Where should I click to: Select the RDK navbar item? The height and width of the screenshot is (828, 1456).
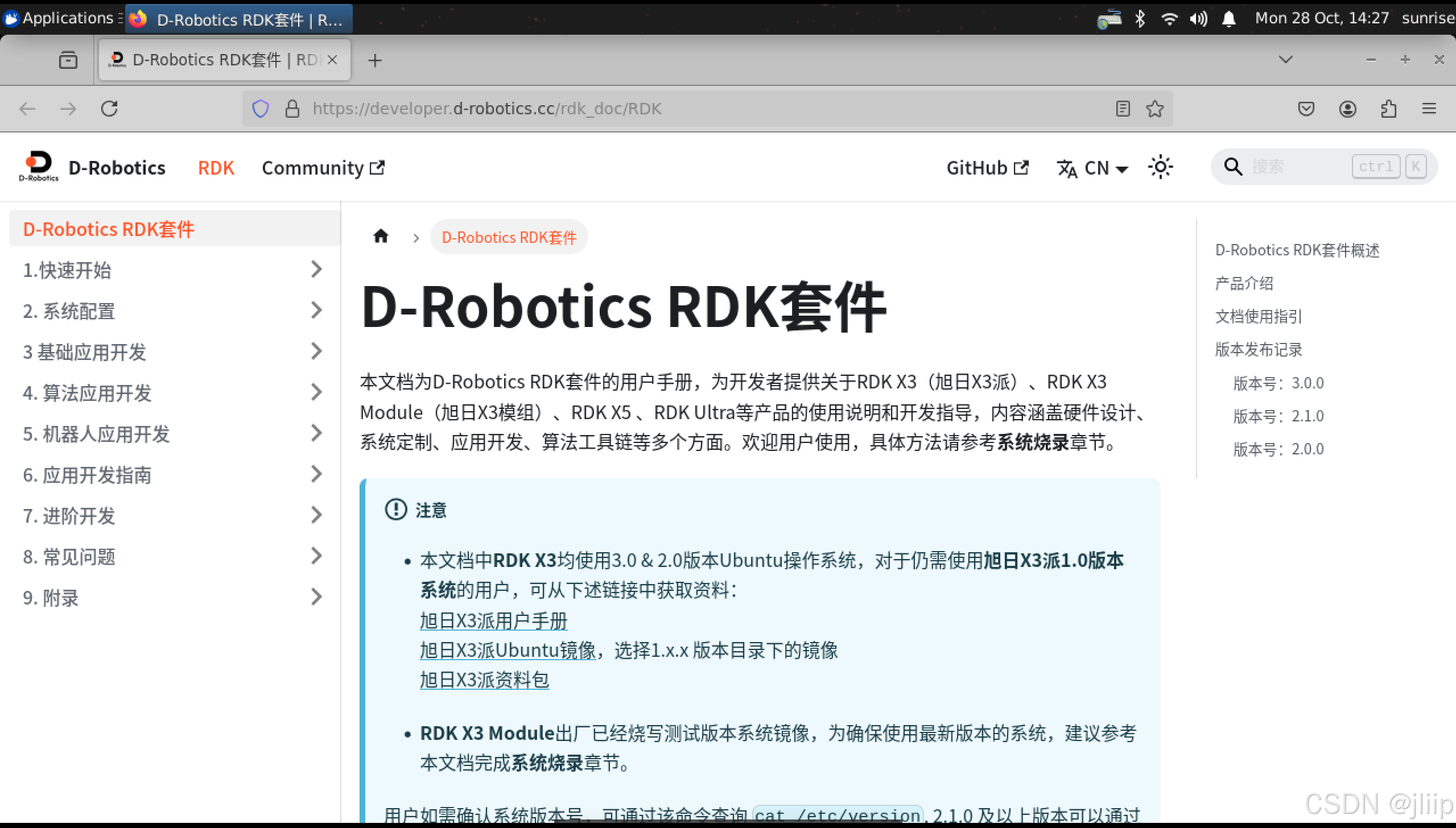216,168
